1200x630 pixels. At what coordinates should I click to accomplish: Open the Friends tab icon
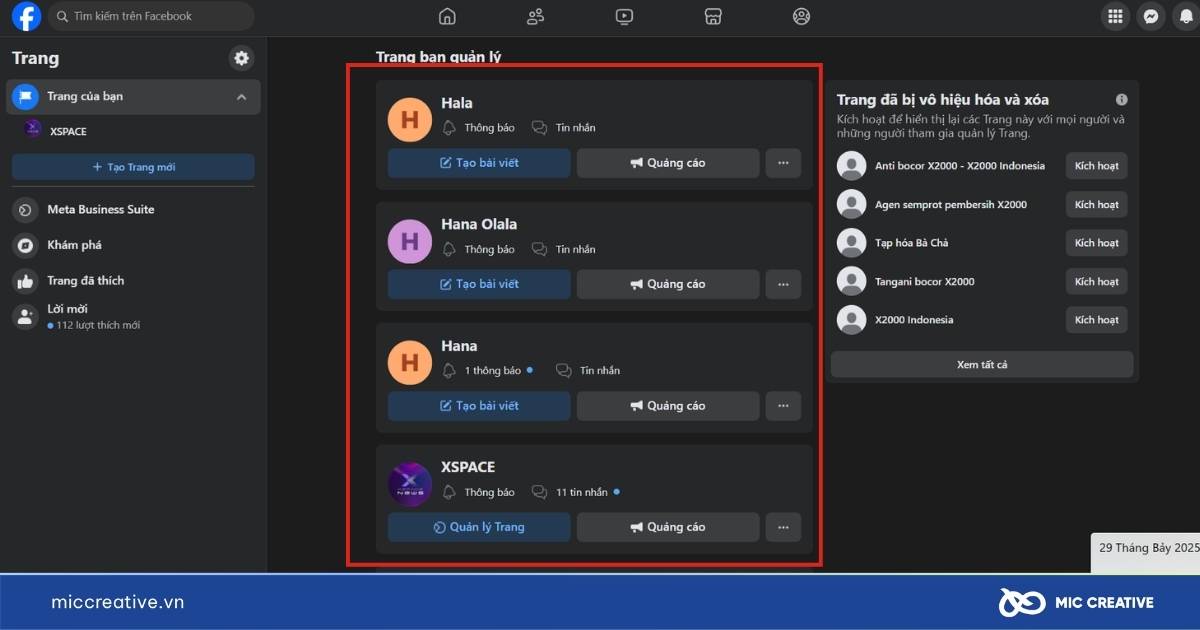click(536, 16)
